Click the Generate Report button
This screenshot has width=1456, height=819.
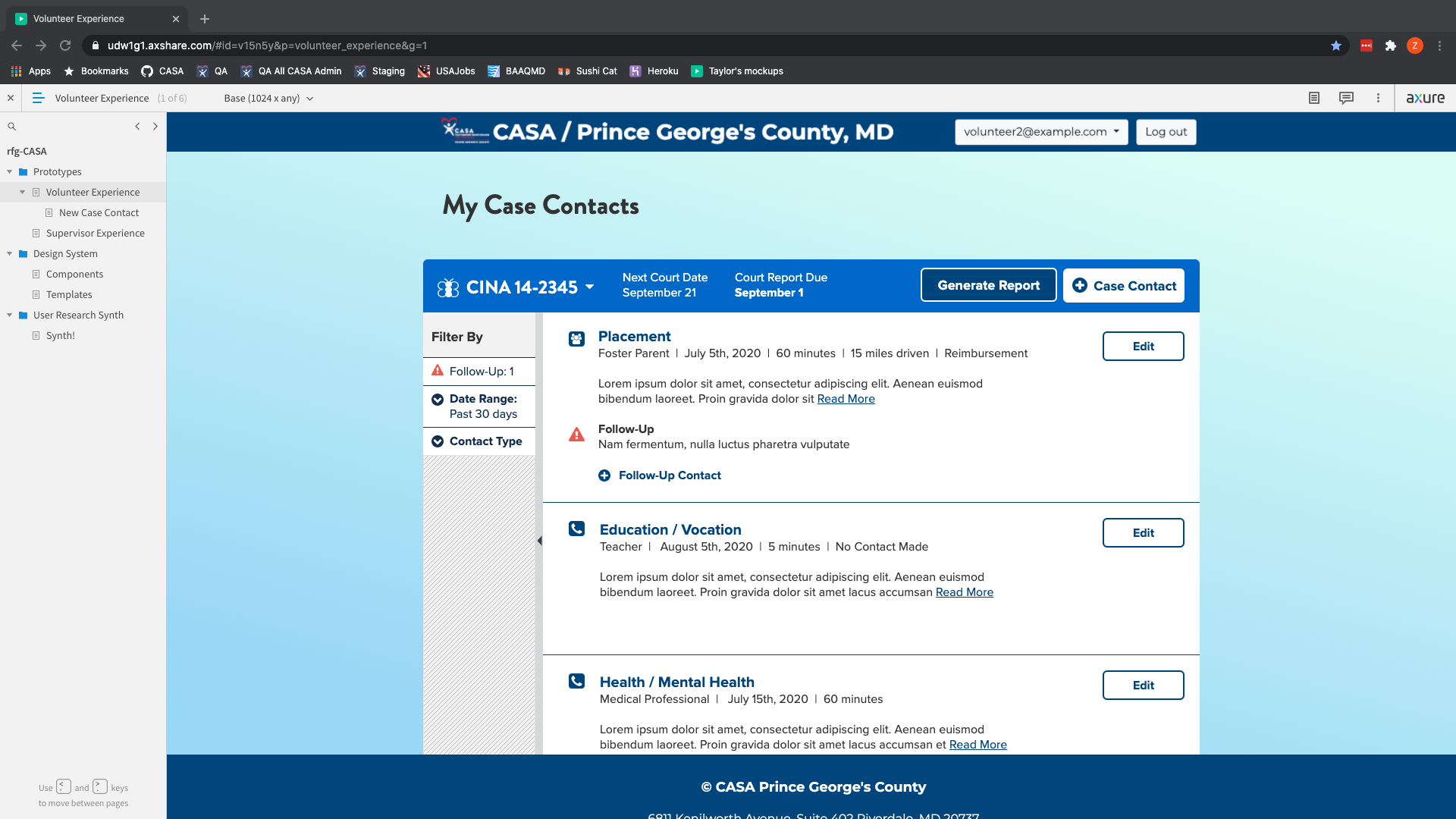click(988, 285)
